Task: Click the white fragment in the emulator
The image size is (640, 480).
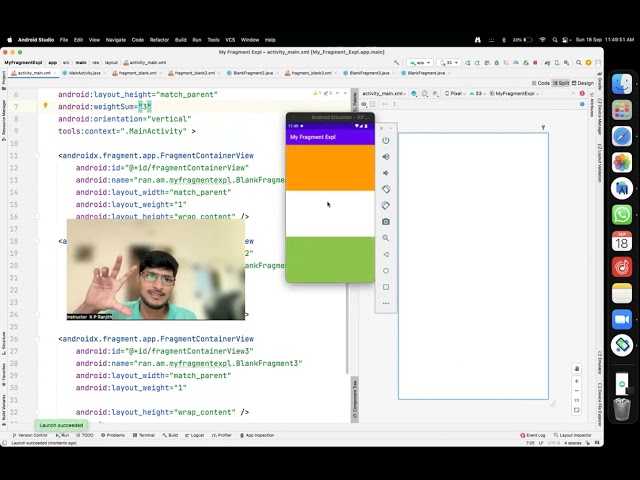Action: (x=330, y=213)
